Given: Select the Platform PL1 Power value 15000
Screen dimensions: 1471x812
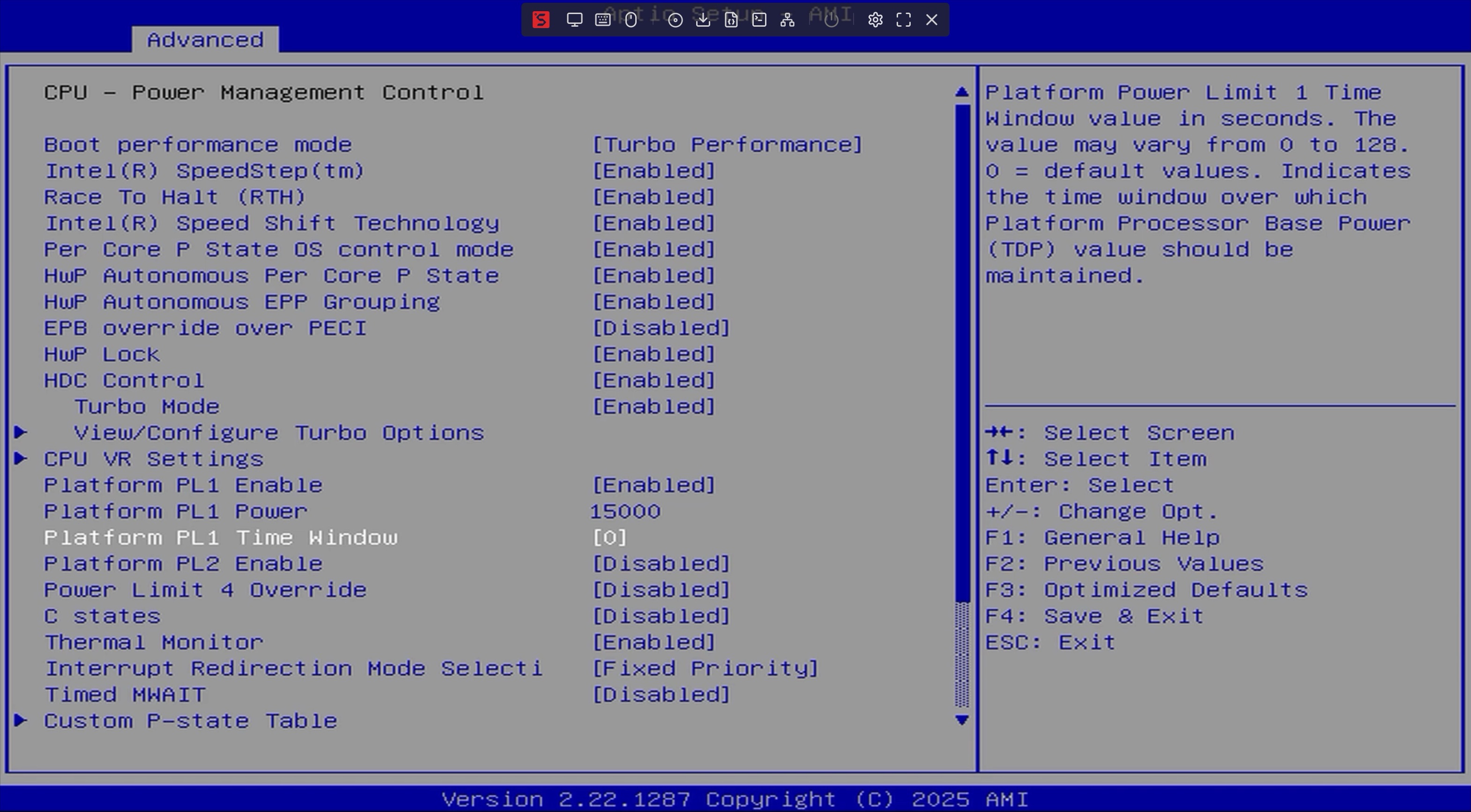Looking at the screenshot, I should pyautogui.click(x=625, y=512).
